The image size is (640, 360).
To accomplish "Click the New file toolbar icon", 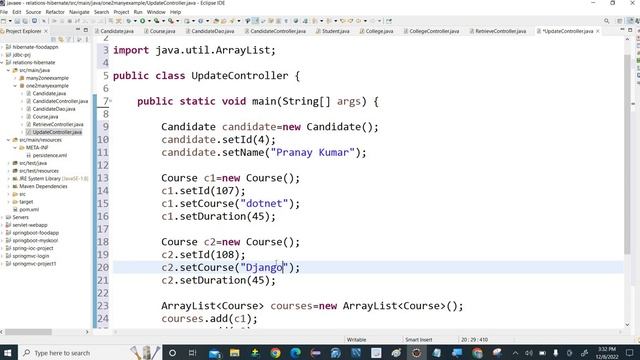I will [x=4, y=21].
